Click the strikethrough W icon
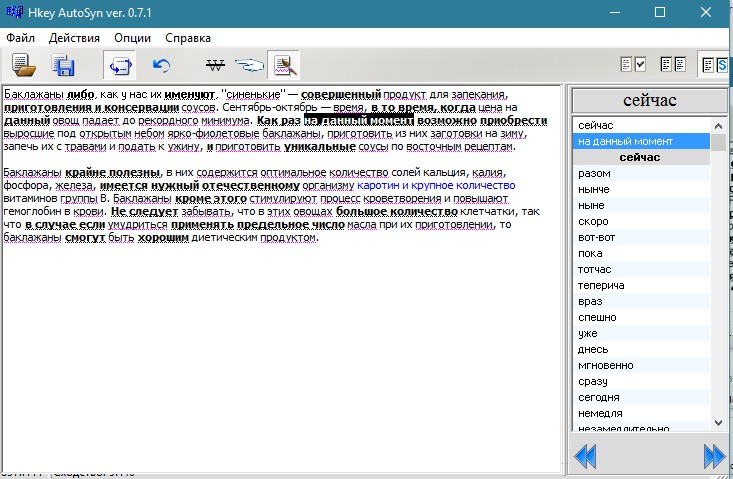The width and height of the screenshot is (733, 479). [215, 65]
